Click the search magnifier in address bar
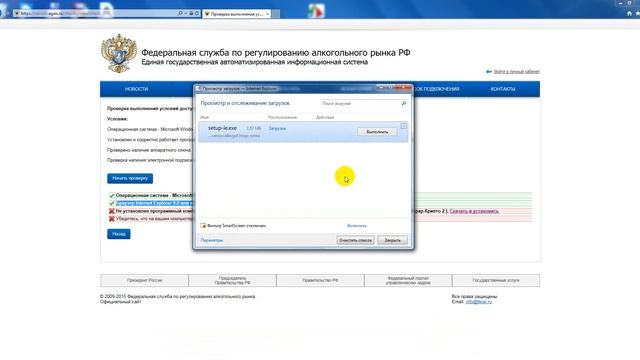 (180, 13)
